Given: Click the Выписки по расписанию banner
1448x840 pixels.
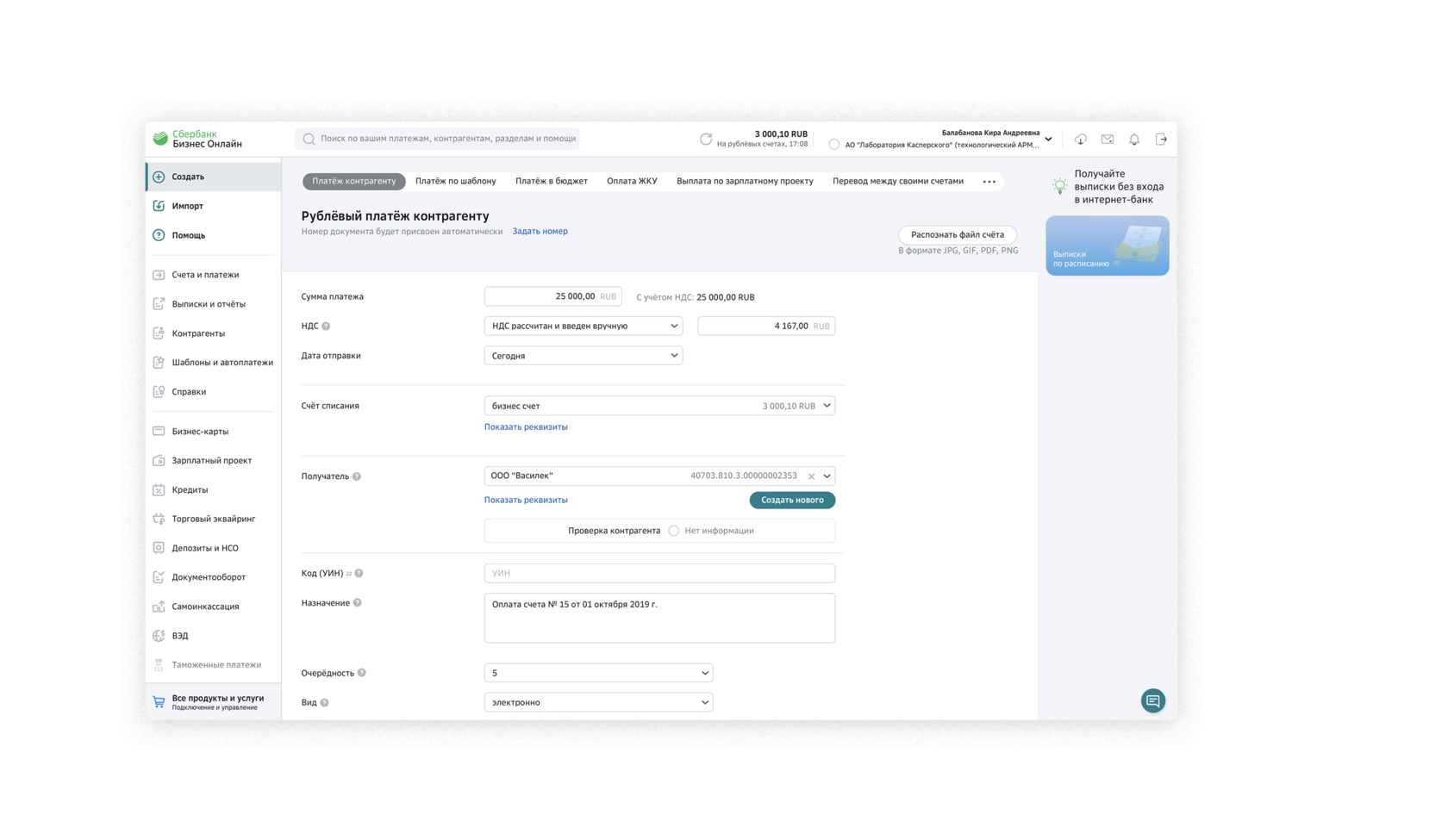Looking at the screenshot, I should coord(1107,246).
